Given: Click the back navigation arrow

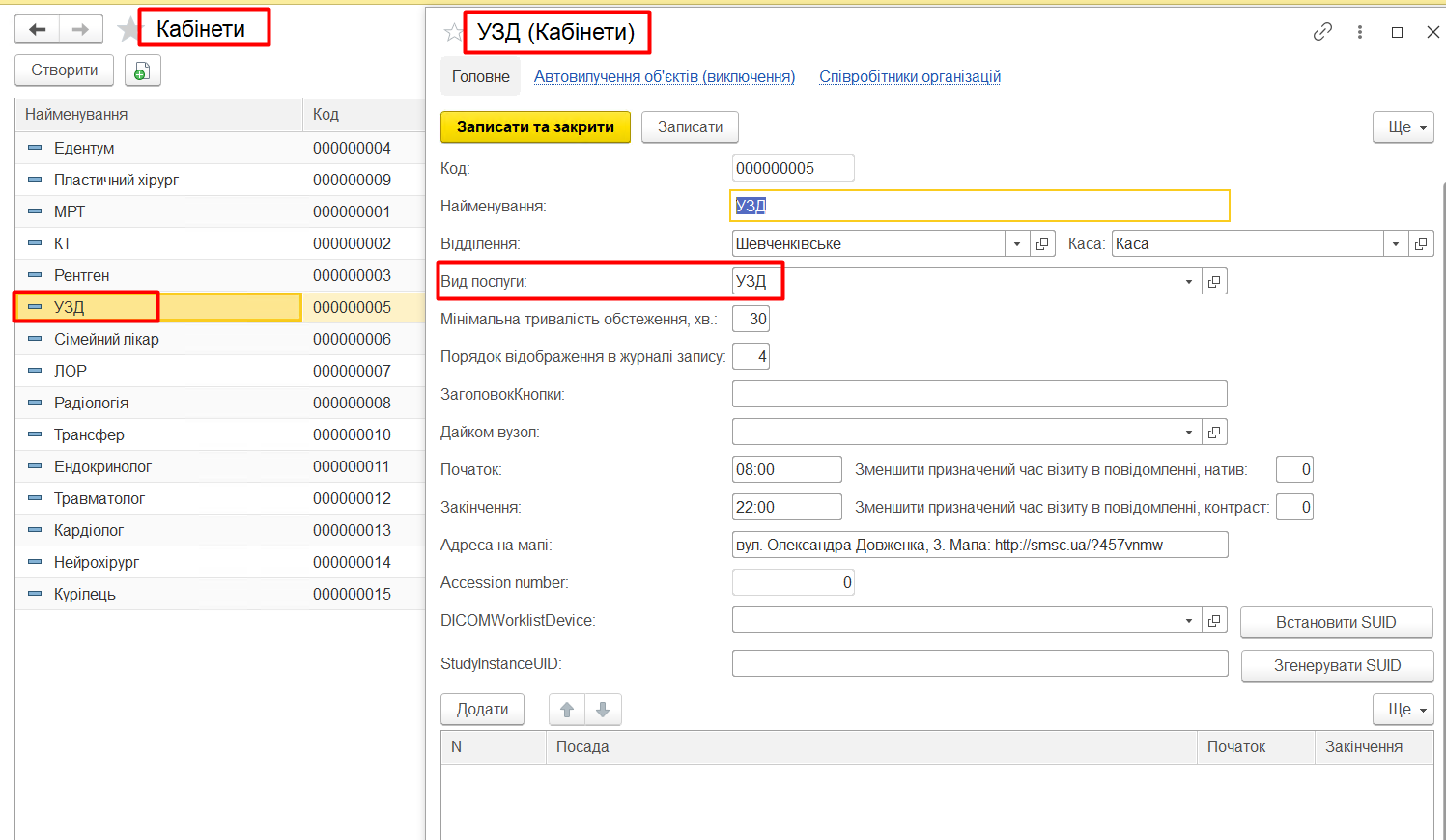Looking at the screenshot, I should click(37, 30).
